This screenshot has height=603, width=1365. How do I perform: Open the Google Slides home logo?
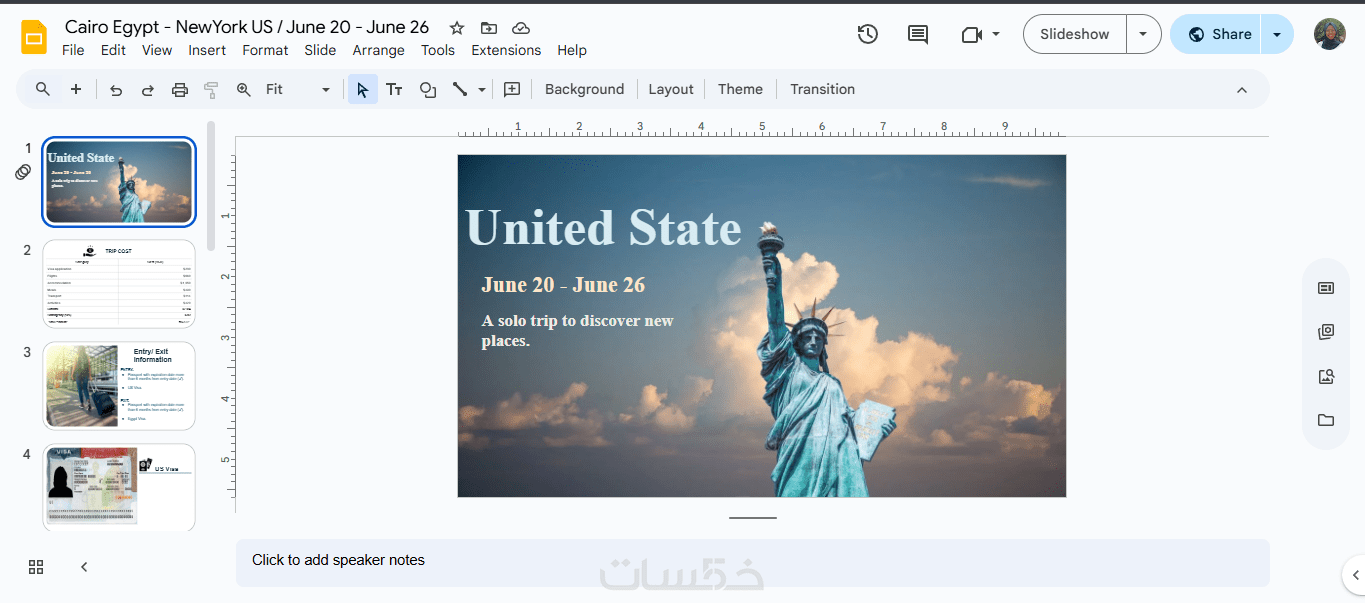[x=34, y=38]
